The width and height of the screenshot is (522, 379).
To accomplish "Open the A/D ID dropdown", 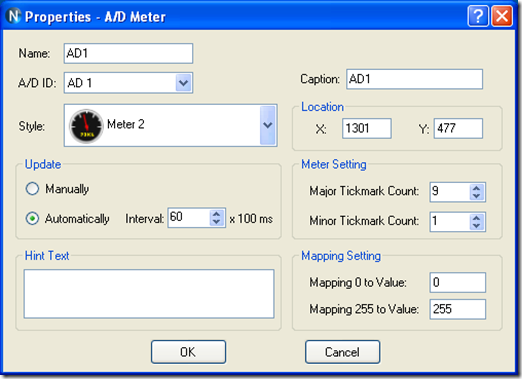I will pos(183,83).
